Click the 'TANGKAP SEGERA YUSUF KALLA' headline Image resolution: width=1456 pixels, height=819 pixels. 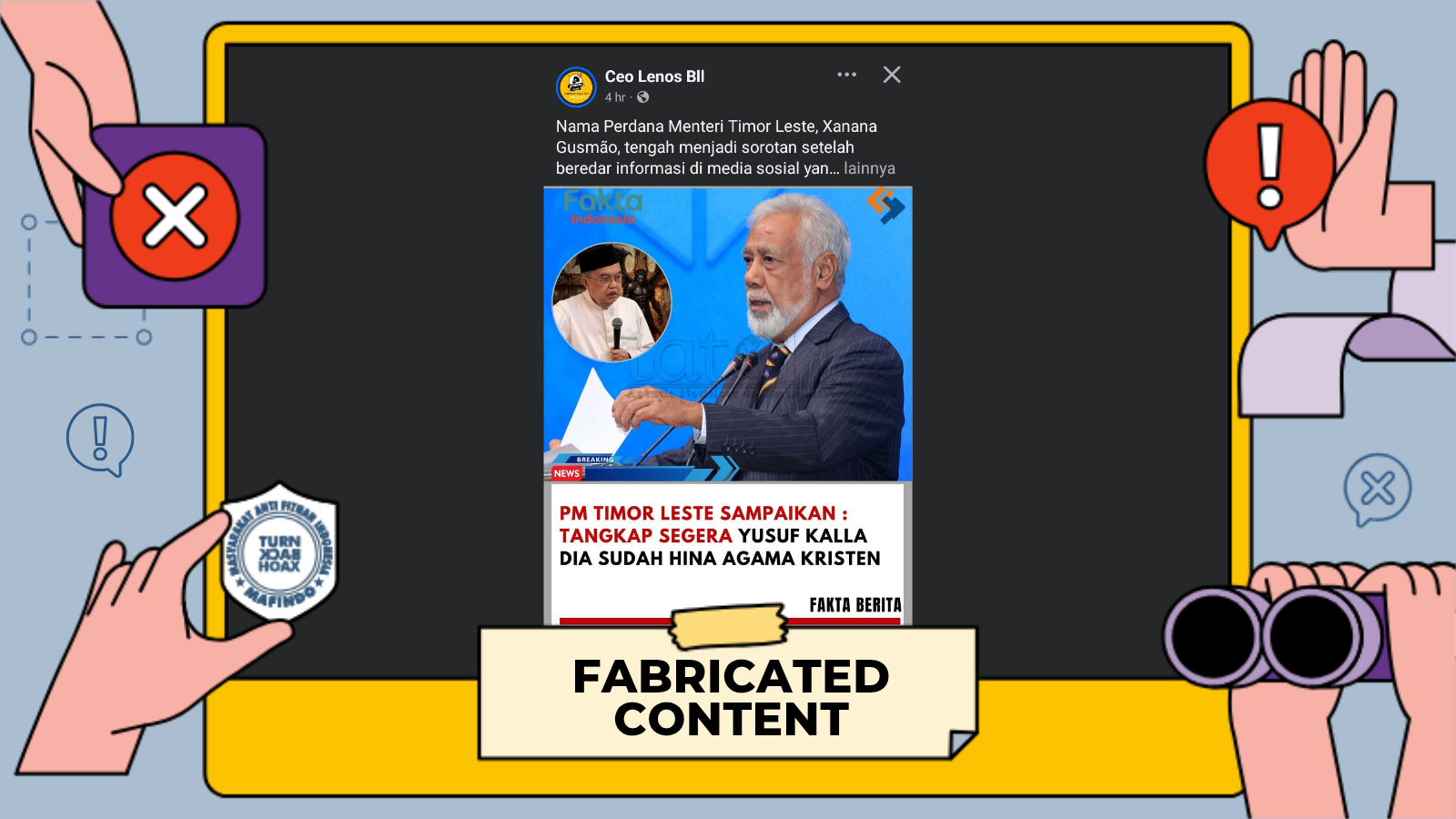tap(713, 536)
